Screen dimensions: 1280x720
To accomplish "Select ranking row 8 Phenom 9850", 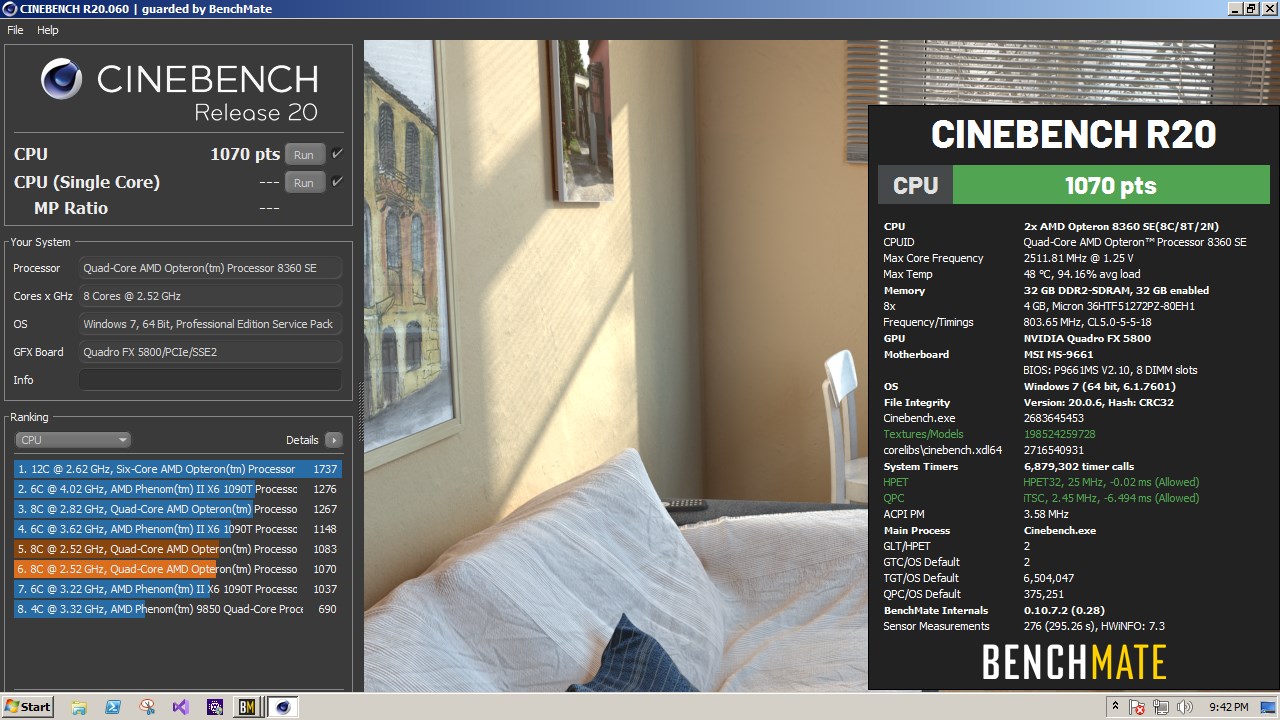I will [178, 609].
